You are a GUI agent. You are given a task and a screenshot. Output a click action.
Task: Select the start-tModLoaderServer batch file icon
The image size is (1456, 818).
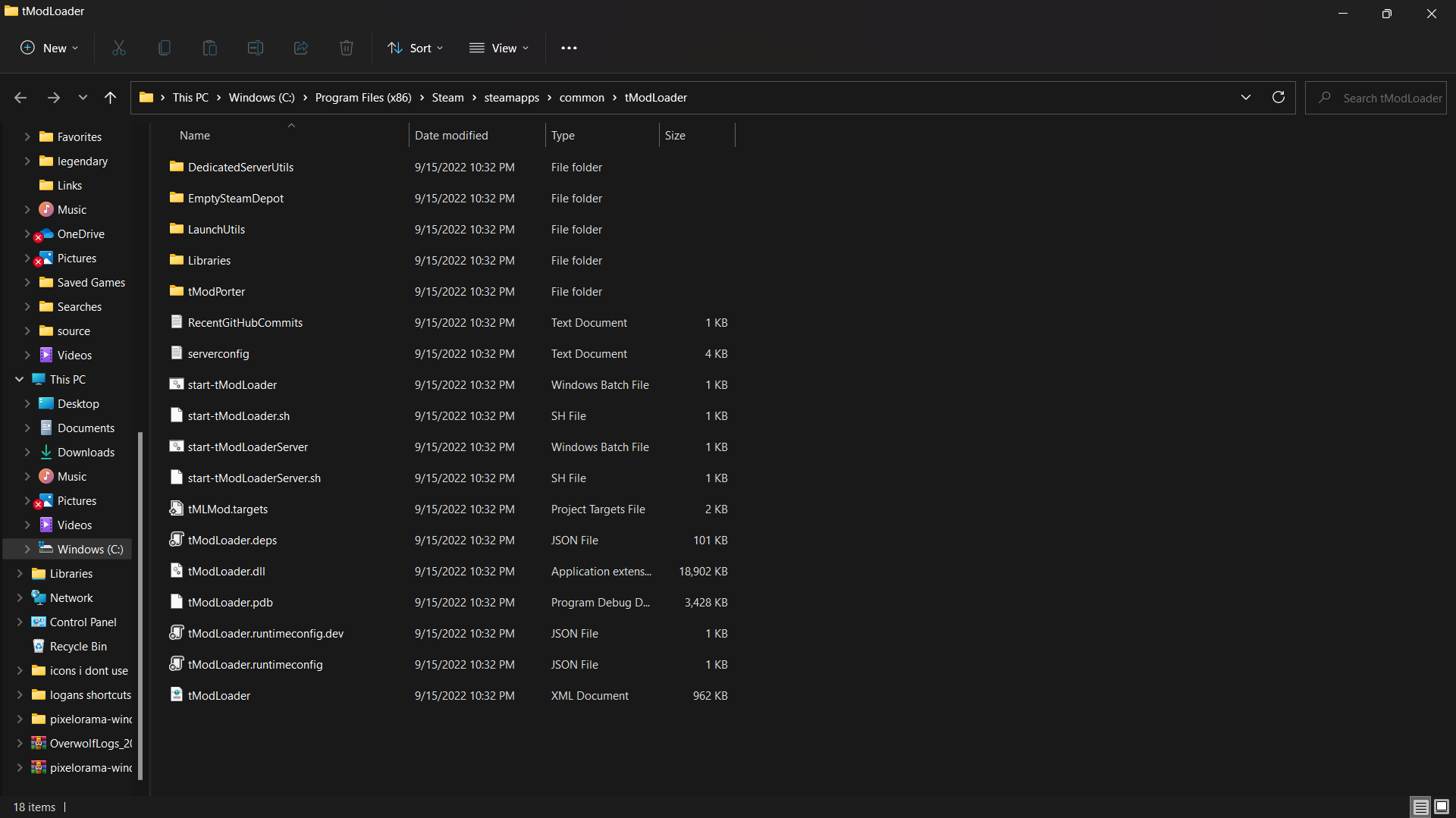[x=177, y=447]
